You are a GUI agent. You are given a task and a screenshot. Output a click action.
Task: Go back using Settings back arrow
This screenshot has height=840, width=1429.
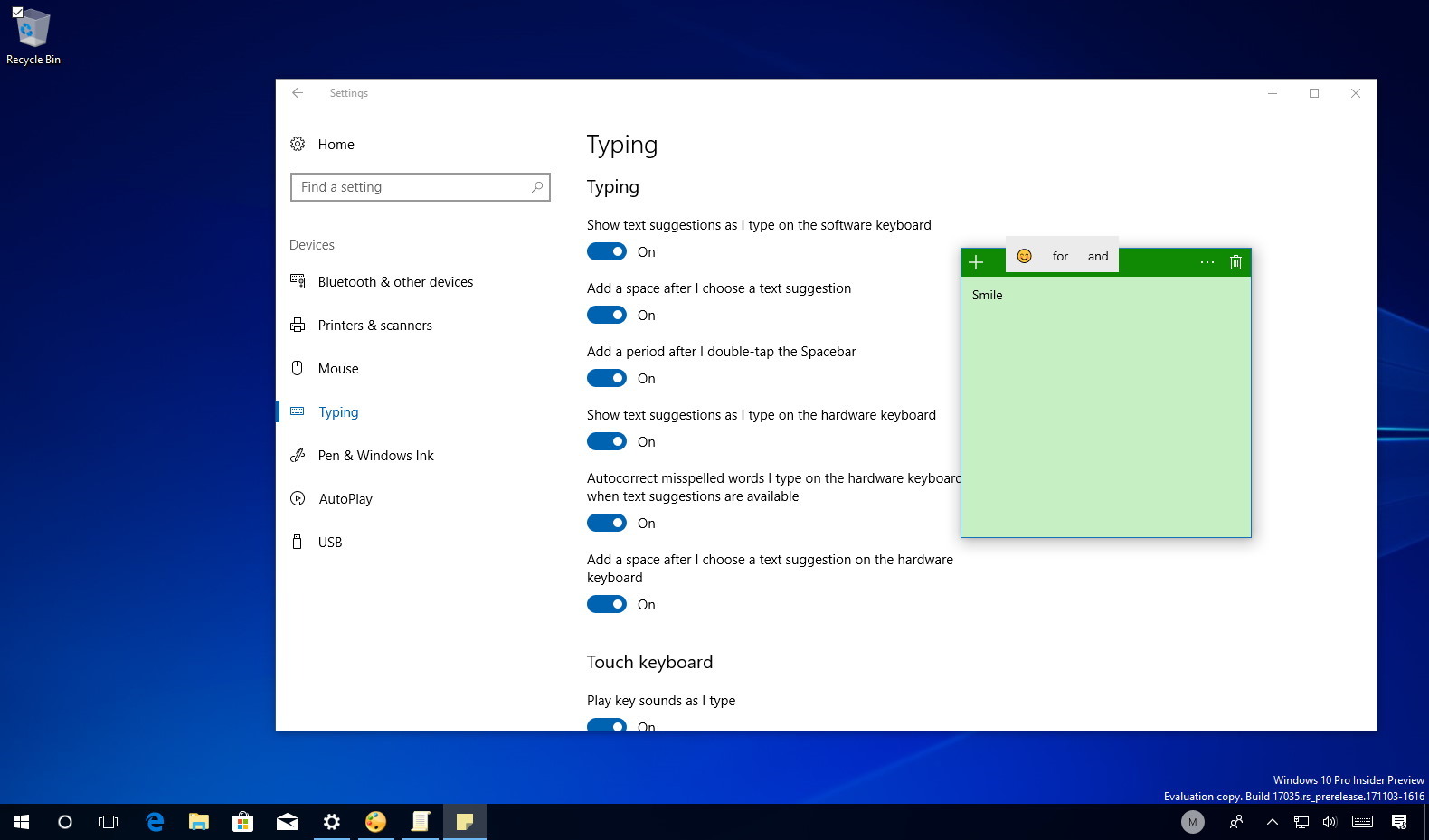pyautogui.click(x=298, y=92)
